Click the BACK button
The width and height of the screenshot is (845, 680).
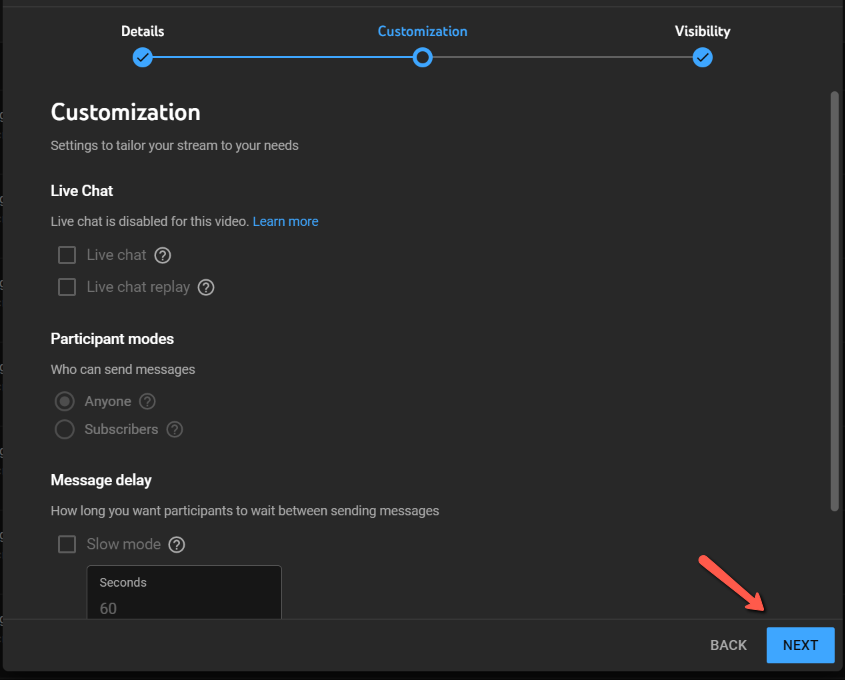(729, 645)
